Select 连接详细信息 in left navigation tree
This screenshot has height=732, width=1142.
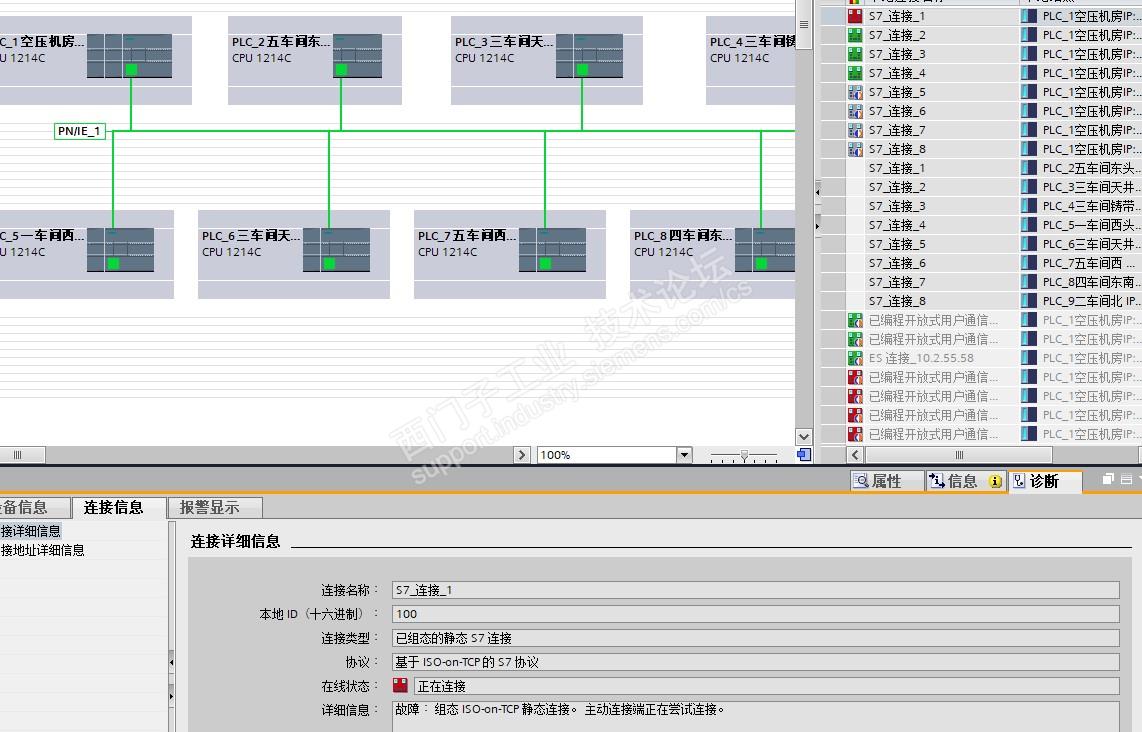point(31,531)
